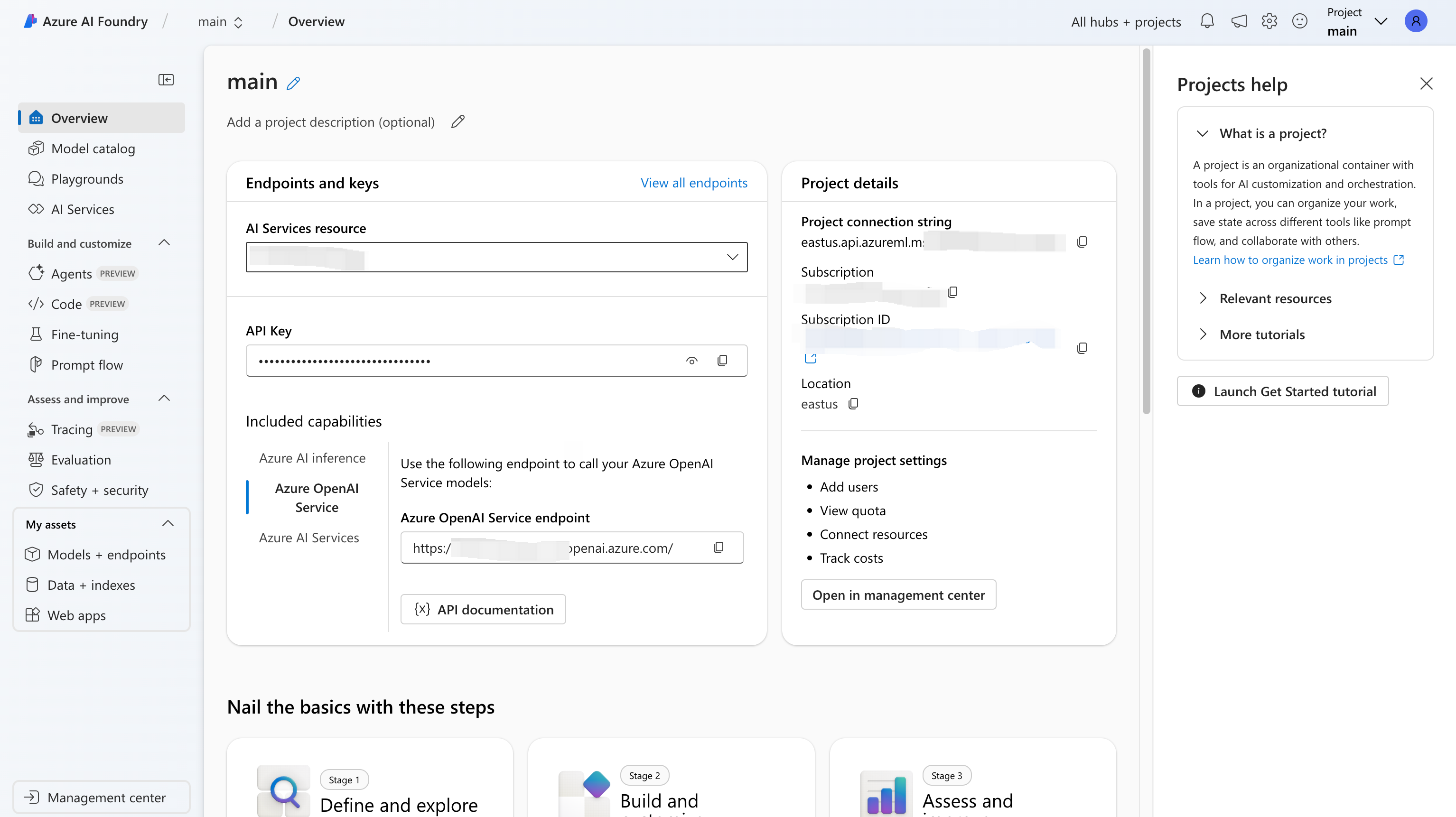Click Overview in the top breadcrumb
The width and height of the screenshot is (1456, 817).
tap(316, 21)
